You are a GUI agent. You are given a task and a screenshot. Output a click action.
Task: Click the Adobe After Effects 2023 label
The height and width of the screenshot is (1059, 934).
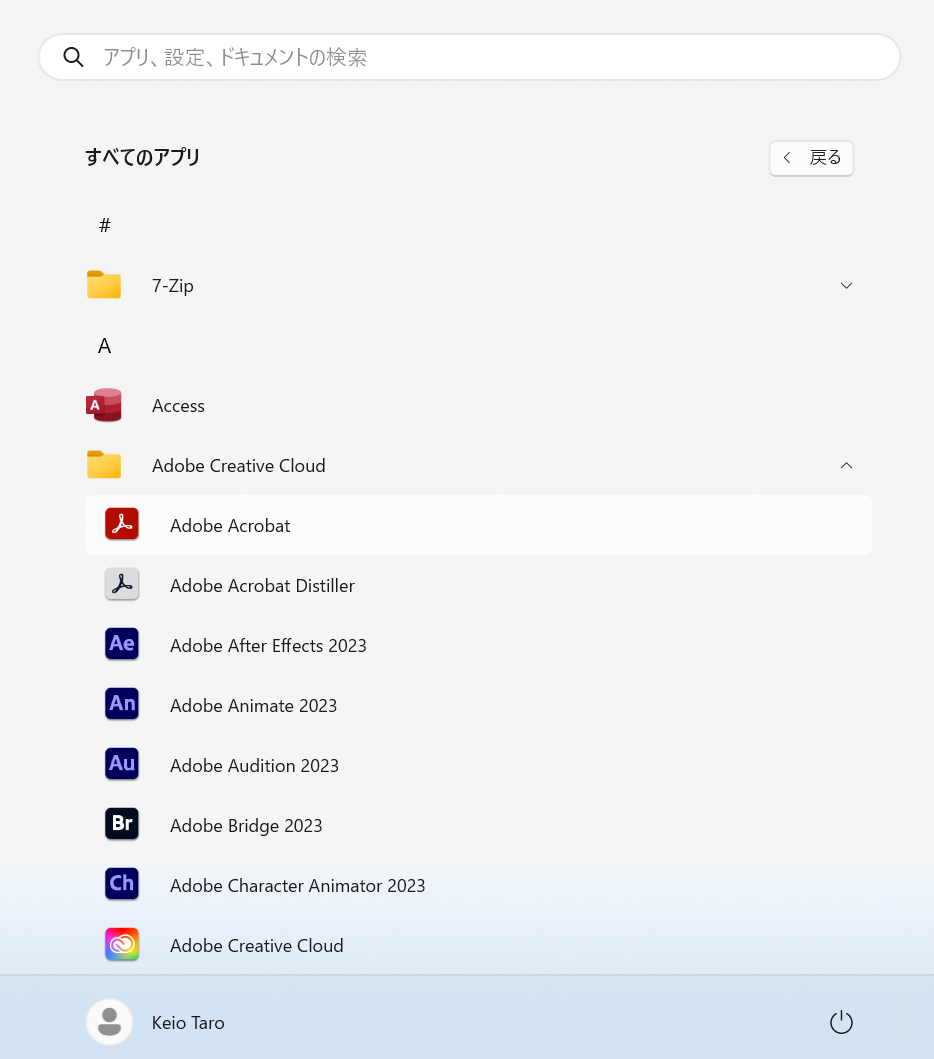click(x=268, y=646)
